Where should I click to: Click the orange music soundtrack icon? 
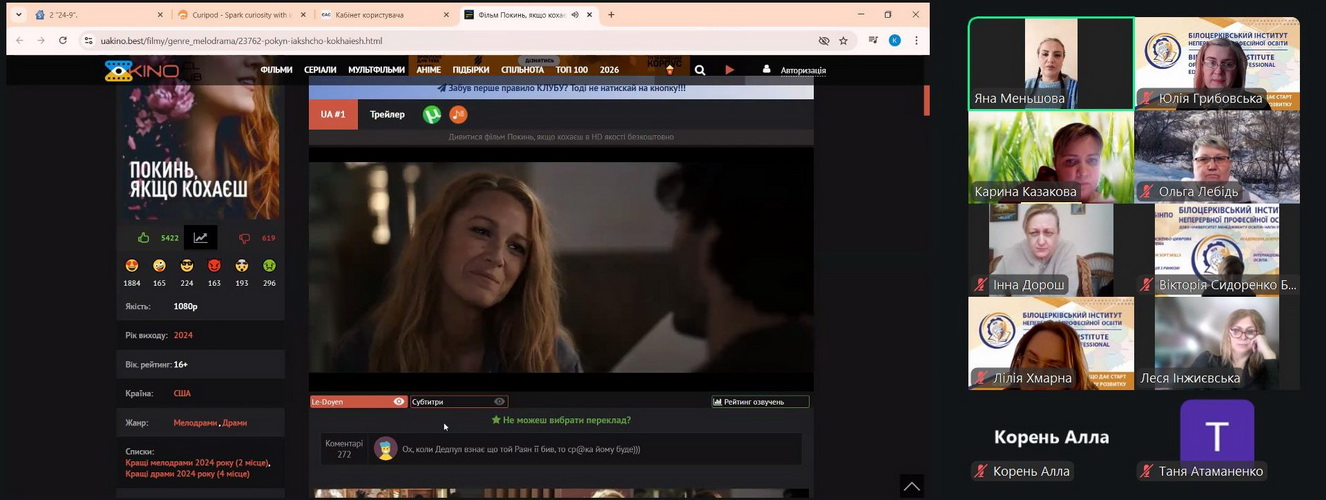458,115
